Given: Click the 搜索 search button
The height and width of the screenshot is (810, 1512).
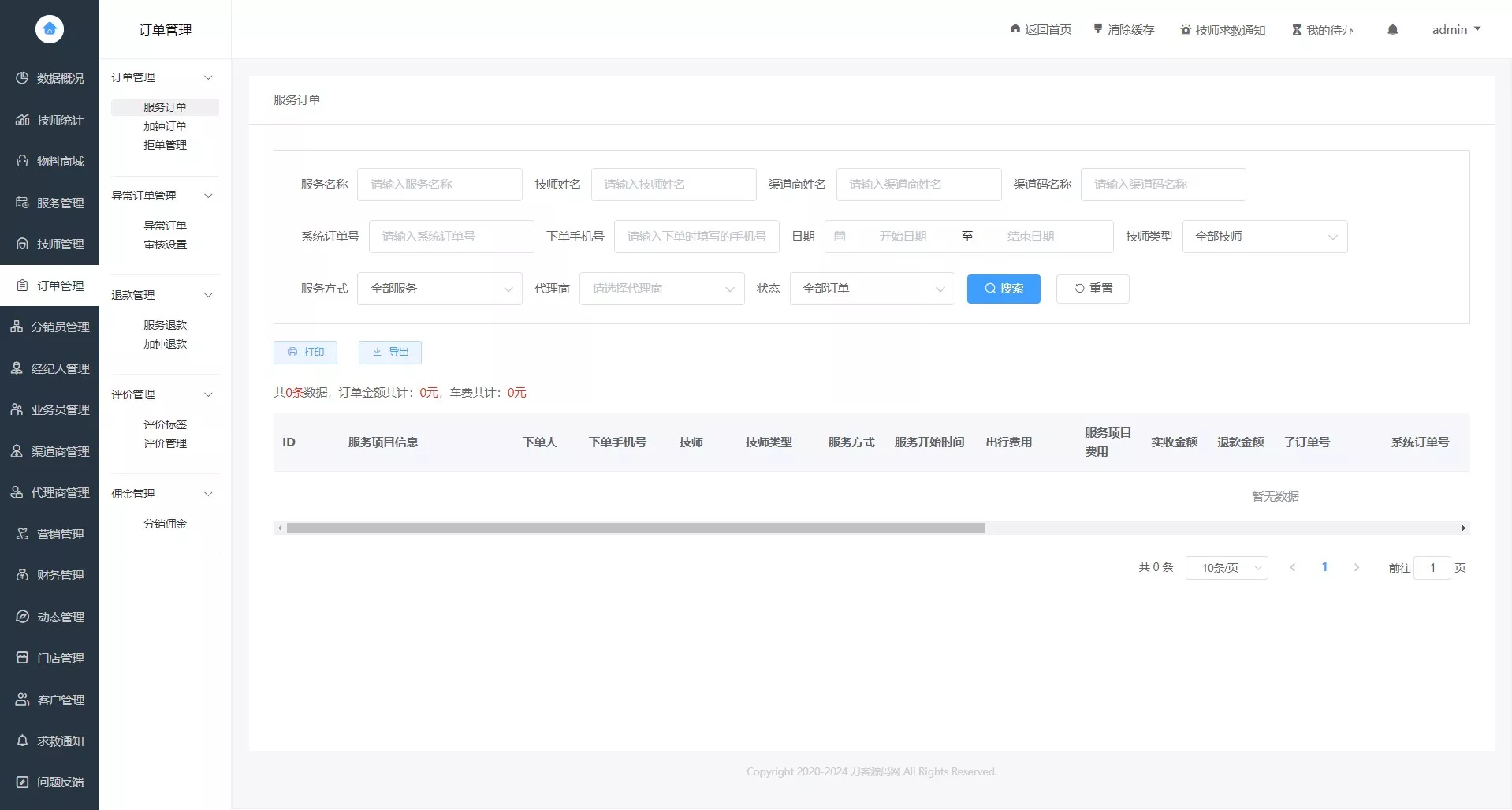Looking at the screenshot, I should click(x=1003, y=289).
